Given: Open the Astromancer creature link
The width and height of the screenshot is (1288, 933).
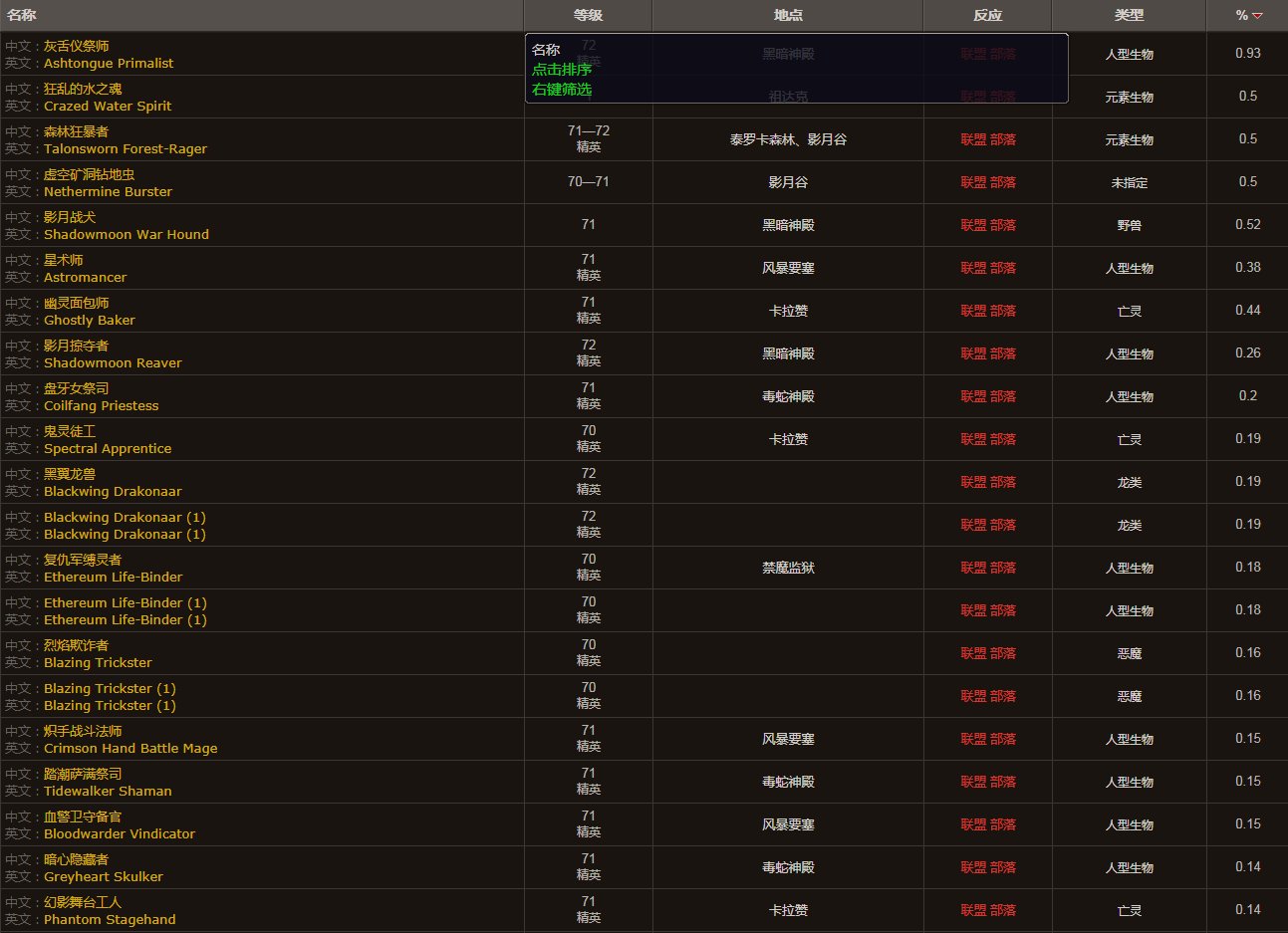Looking at the screenshot, I should click(85, 277).
